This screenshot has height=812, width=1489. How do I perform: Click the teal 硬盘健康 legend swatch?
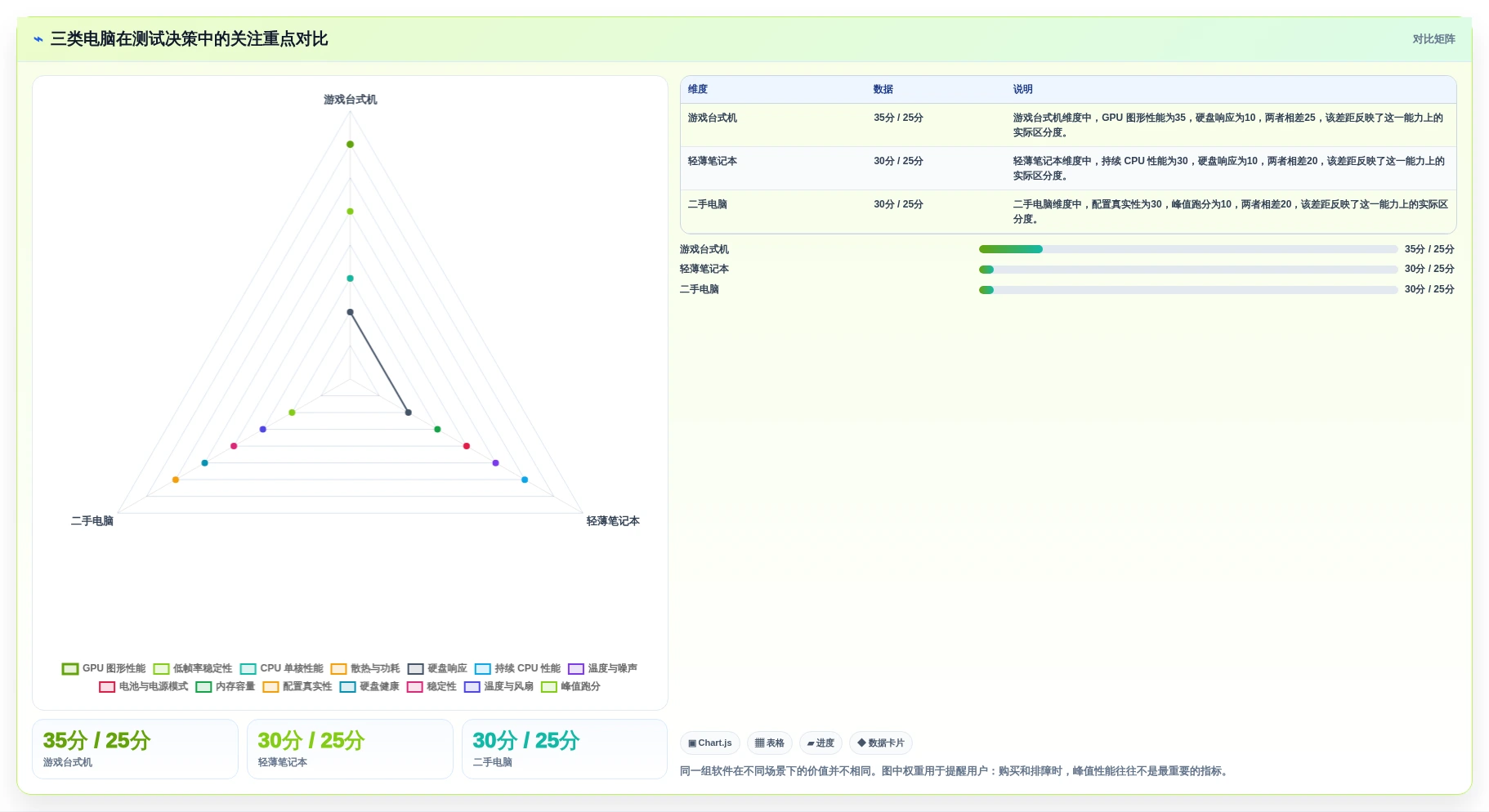point(347,686)
